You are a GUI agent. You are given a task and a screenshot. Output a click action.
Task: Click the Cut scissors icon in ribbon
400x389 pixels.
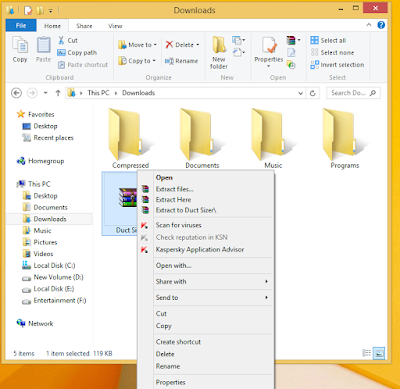[x=61, y=40]
